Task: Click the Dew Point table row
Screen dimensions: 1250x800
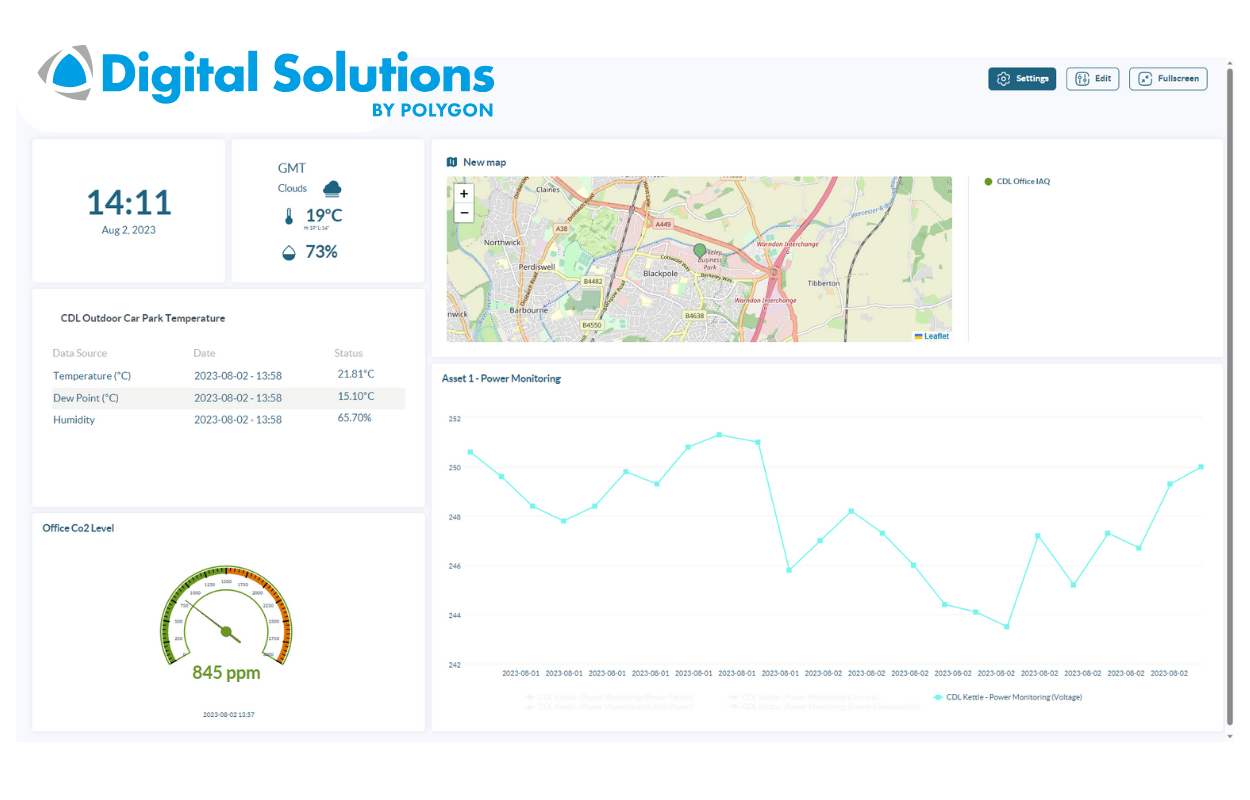Action: (x=228, y=398)
